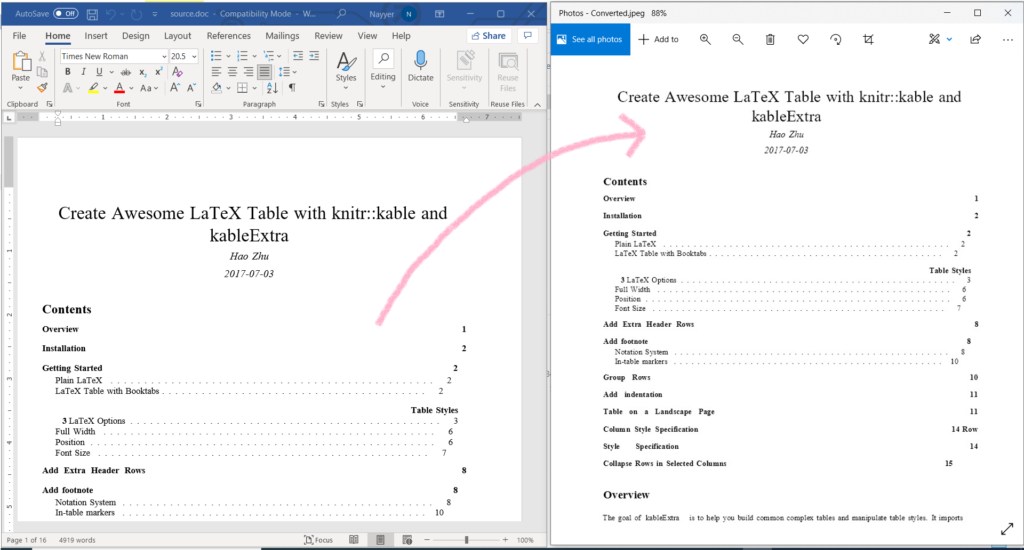Screen dimensions: 1024x550
Task: Open the Share icon in Photos toolbar
Action: (975, 39)
